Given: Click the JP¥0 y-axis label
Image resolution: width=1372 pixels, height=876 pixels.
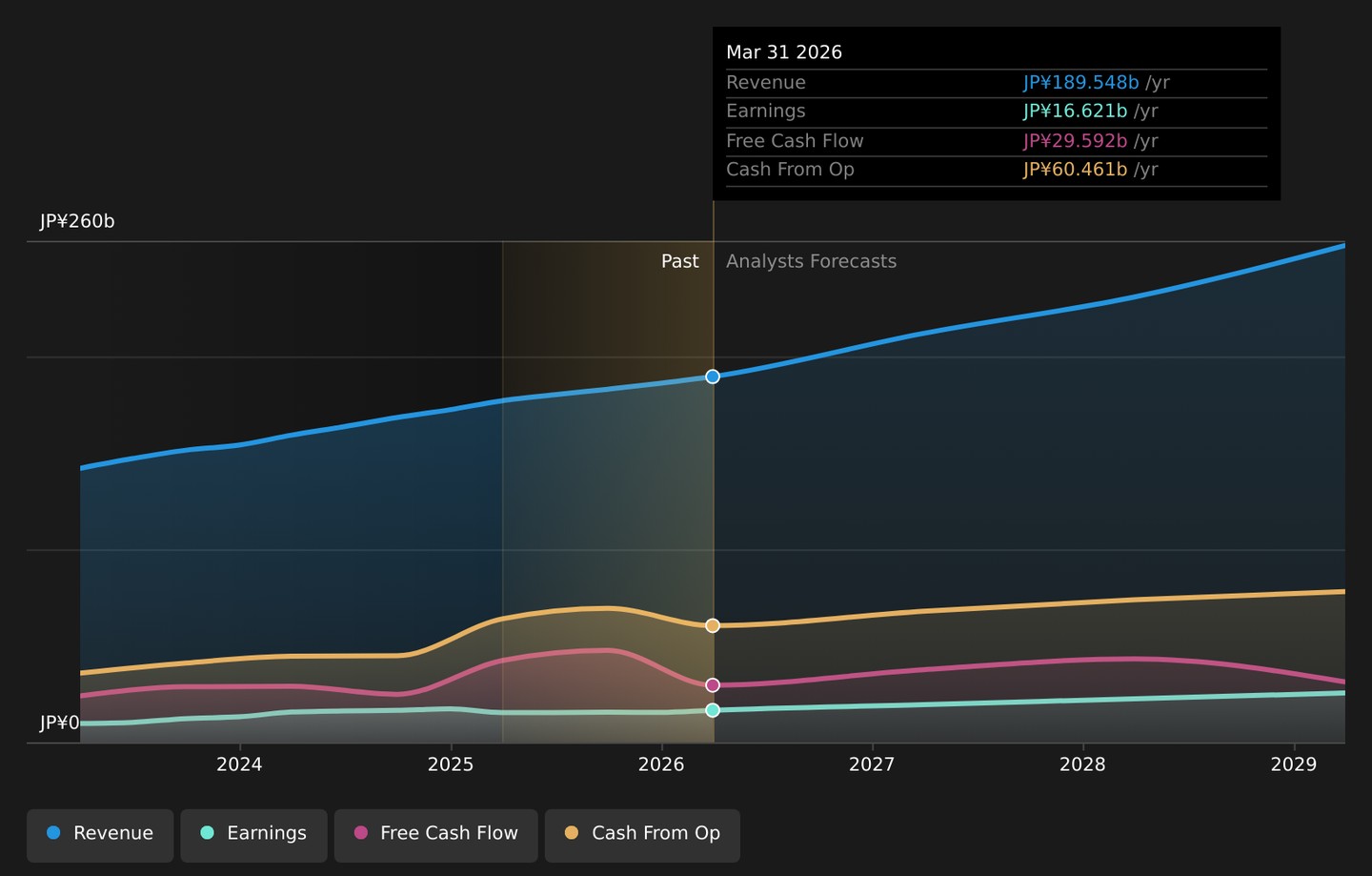Looking at the screenshot, I should [x=59, y=723].
